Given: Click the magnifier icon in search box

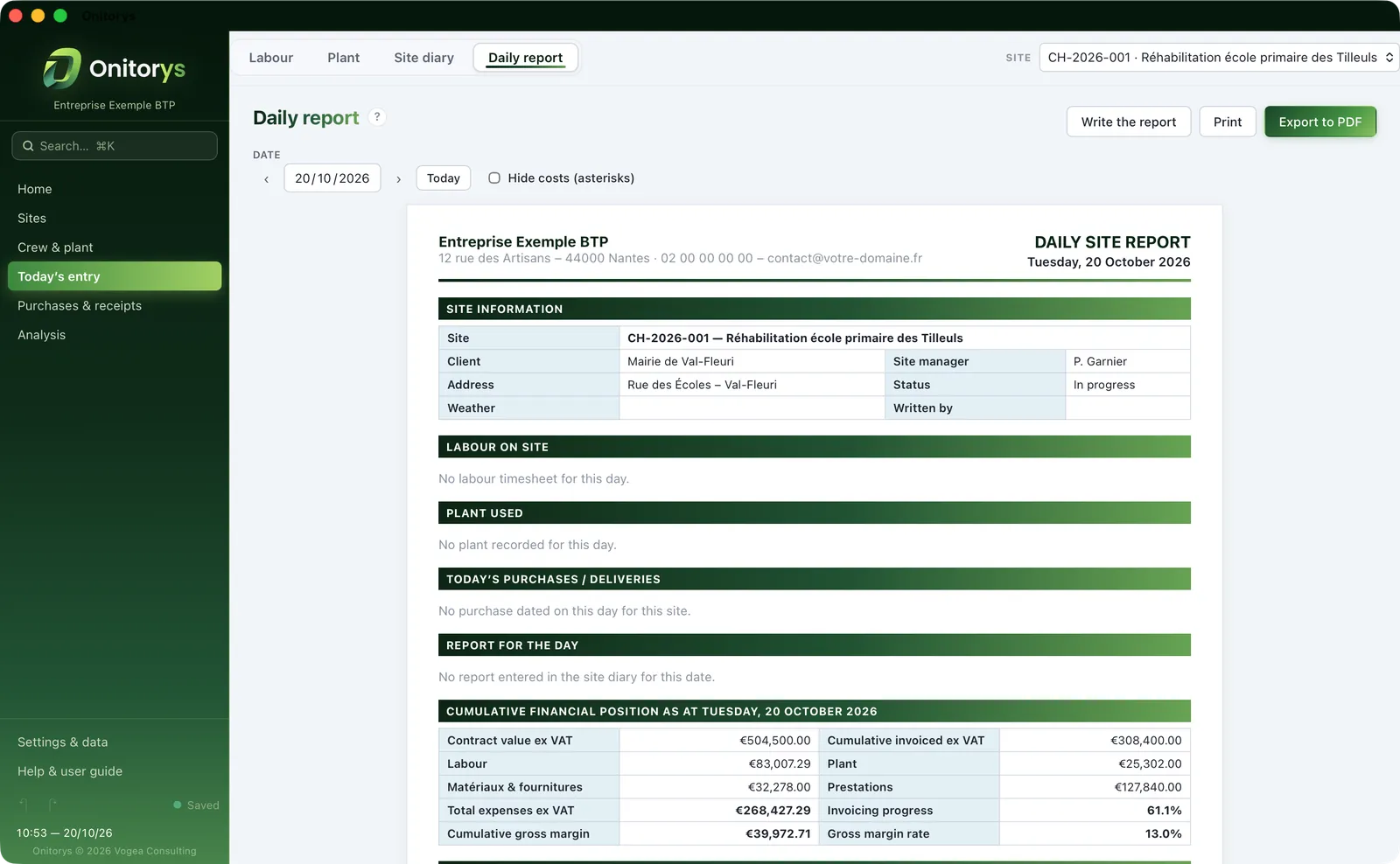Looking at the screenshot, I should (x=28, y=146).
